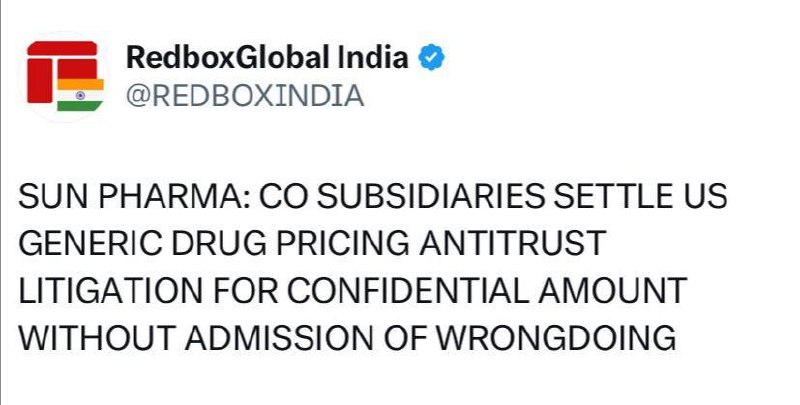Click the Ashoka chakra on the flag
The image size is (800, 405).
pos(80,95)
